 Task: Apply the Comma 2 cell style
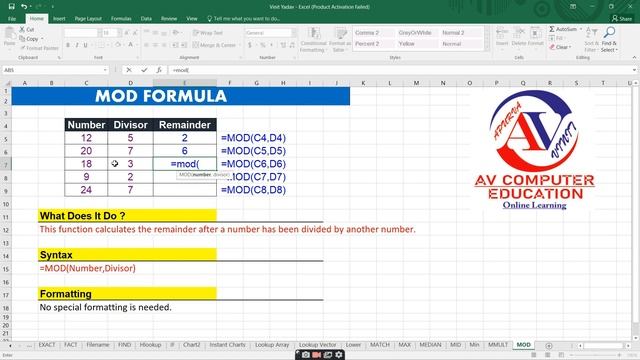pos(373,33)
